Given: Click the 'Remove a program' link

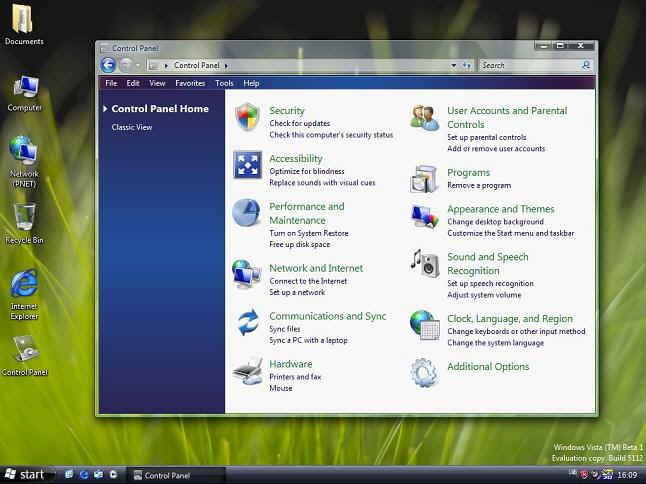Looking at the screenshot, I should tap(479, 186).
